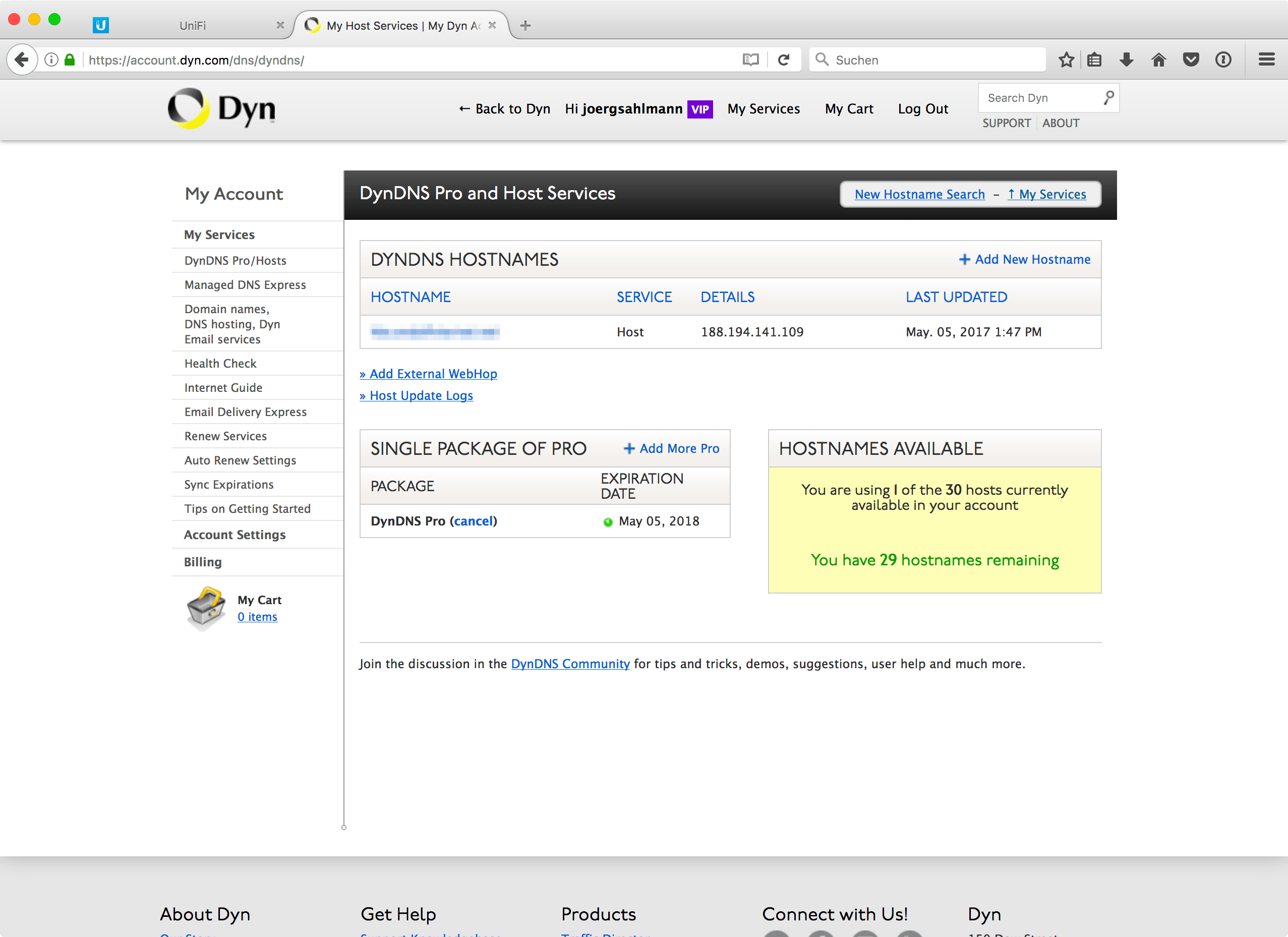This screenshot has height=937, width=1288.
Task: Click the 0 items cart link
Action: [257, 617]
